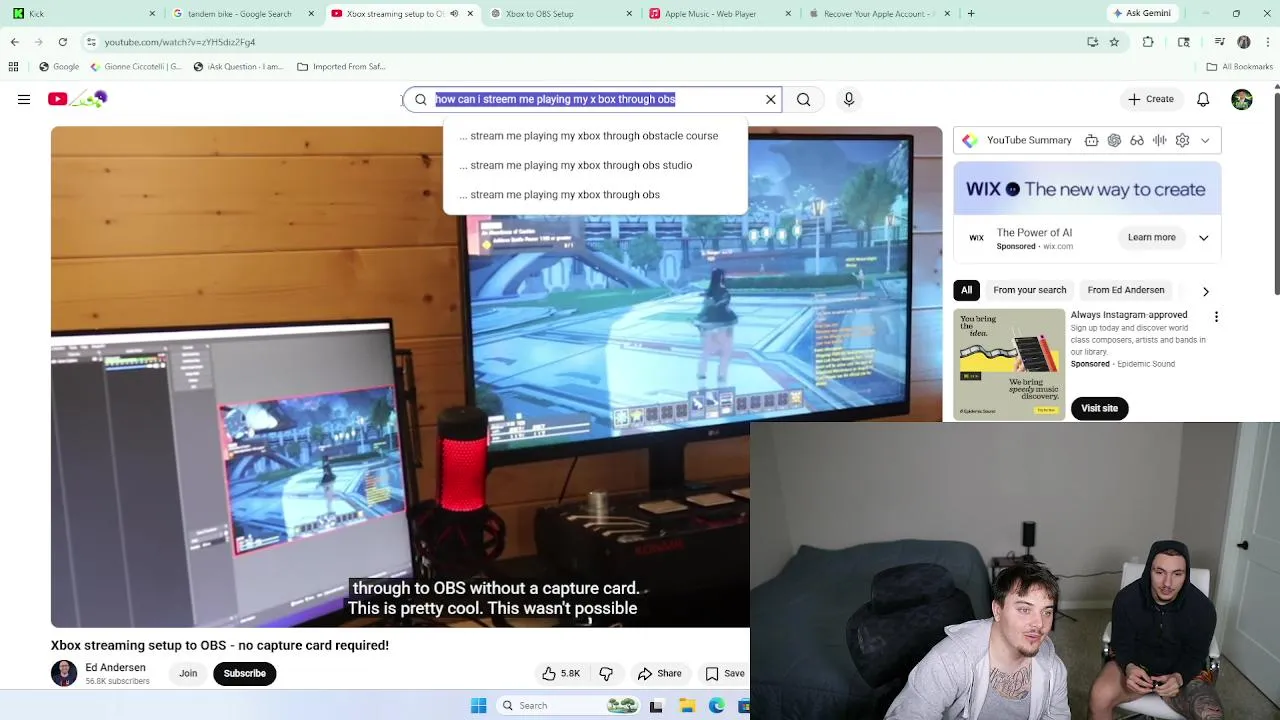Join Ed Andersen's channel
The width and height of the screenshot is (1280, 720).
point(188,674)
